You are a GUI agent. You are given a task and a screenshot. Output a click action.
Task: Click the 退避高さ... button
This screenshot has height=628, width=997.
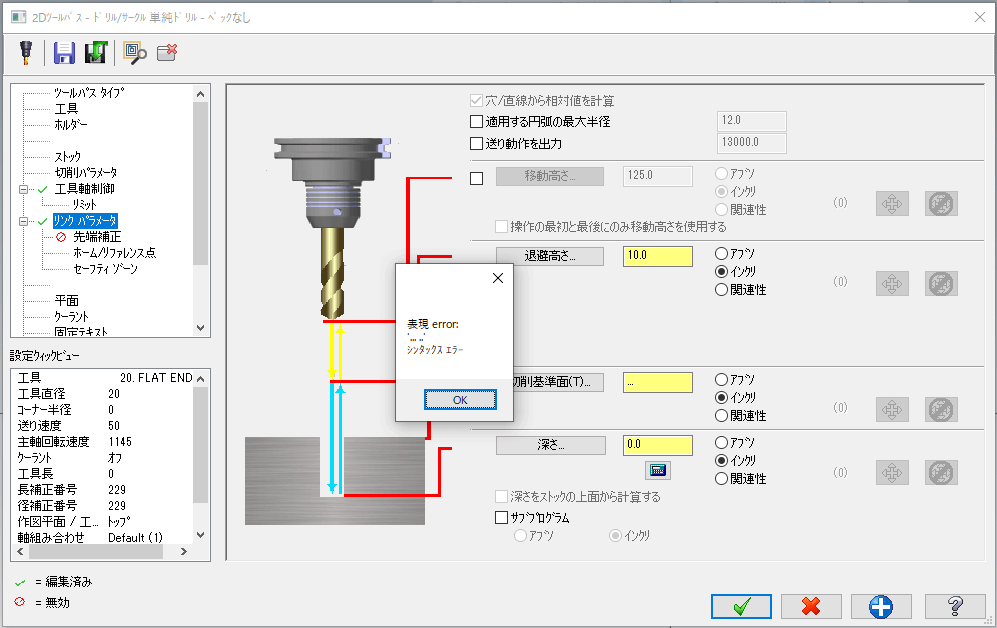(x=550, y=256)
